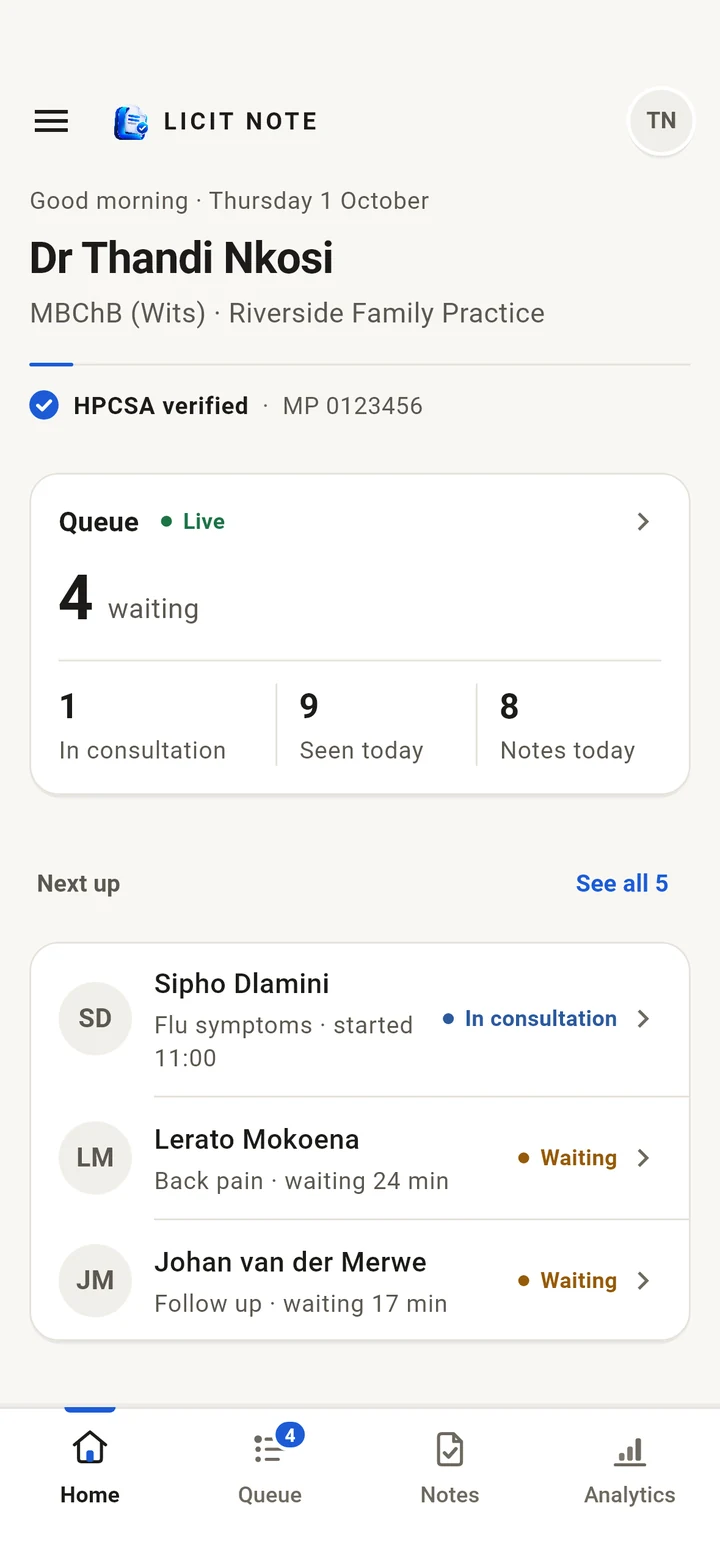Open the hamburger navigation menu
The width and height of the screenshot is (720, 1561).
51,121
